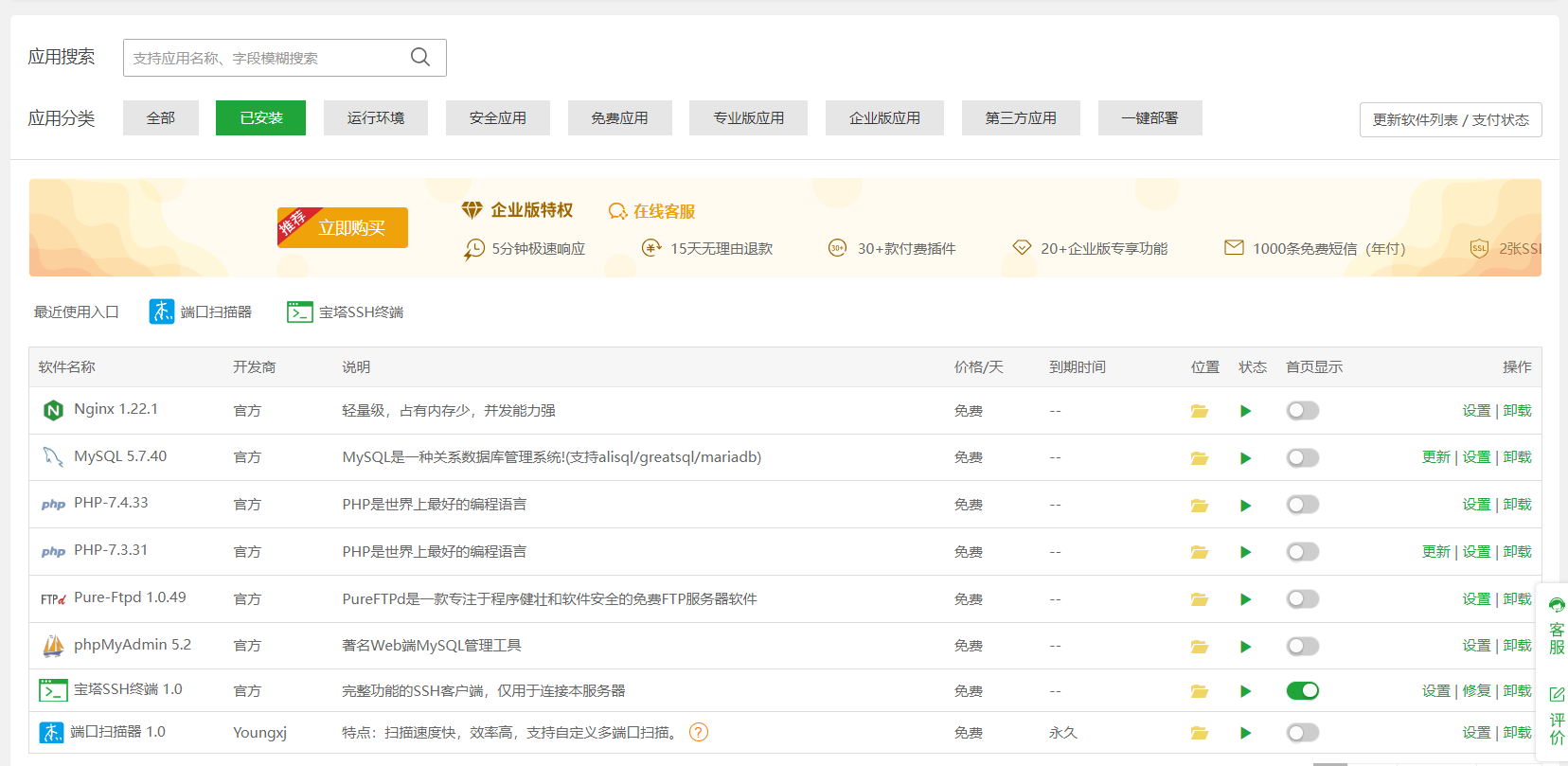Click 更新软件列表 / 支付状态 button
Image resolution: width=1568 pixels, height=766 pixels.
click(x=1451, y=119)
